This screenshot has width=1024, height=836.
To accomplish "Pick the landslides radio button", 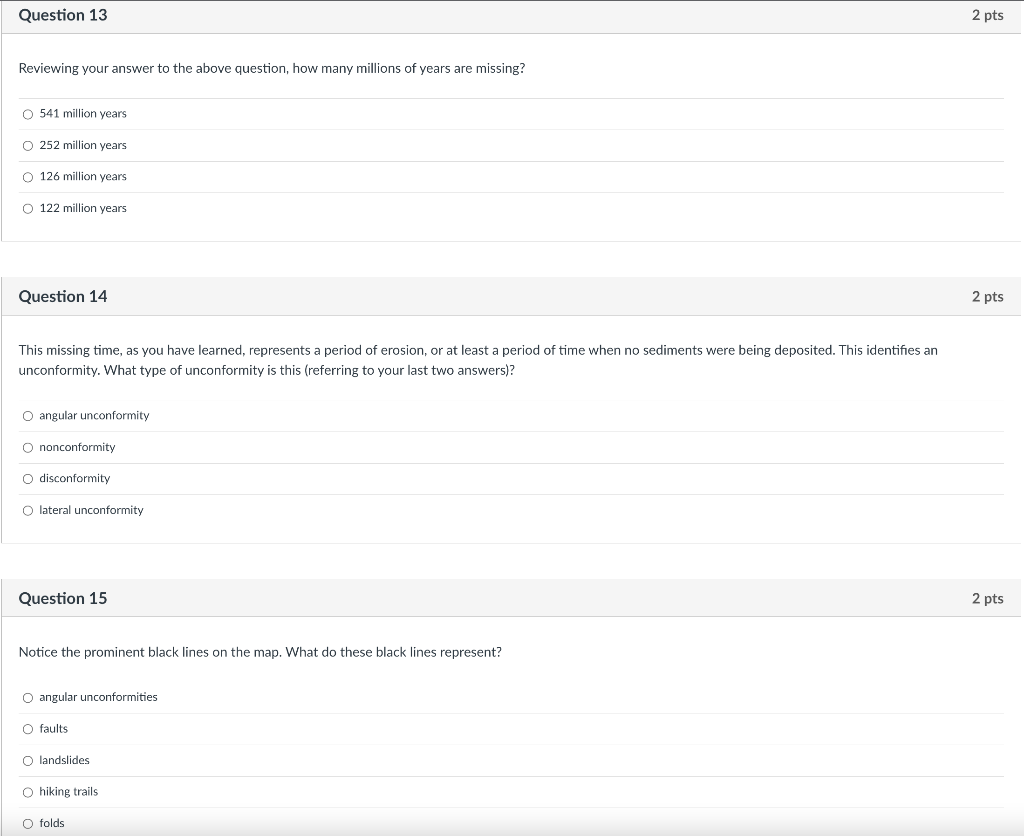I will 27,761.
